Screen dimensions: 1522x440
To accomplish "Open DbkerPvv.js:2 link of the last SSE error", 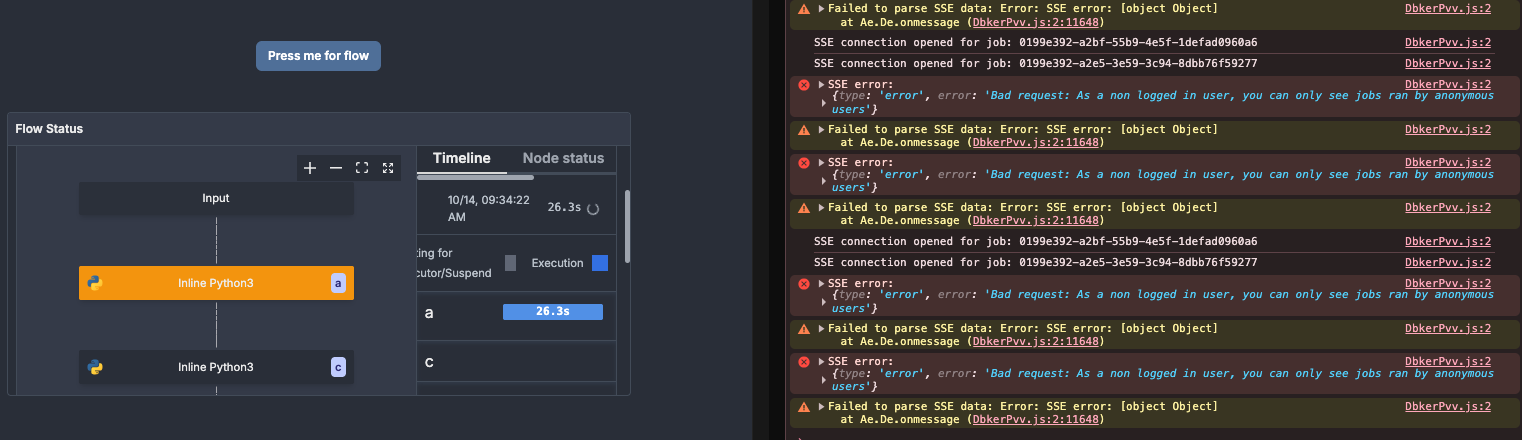I will [x=1448, y=361].
